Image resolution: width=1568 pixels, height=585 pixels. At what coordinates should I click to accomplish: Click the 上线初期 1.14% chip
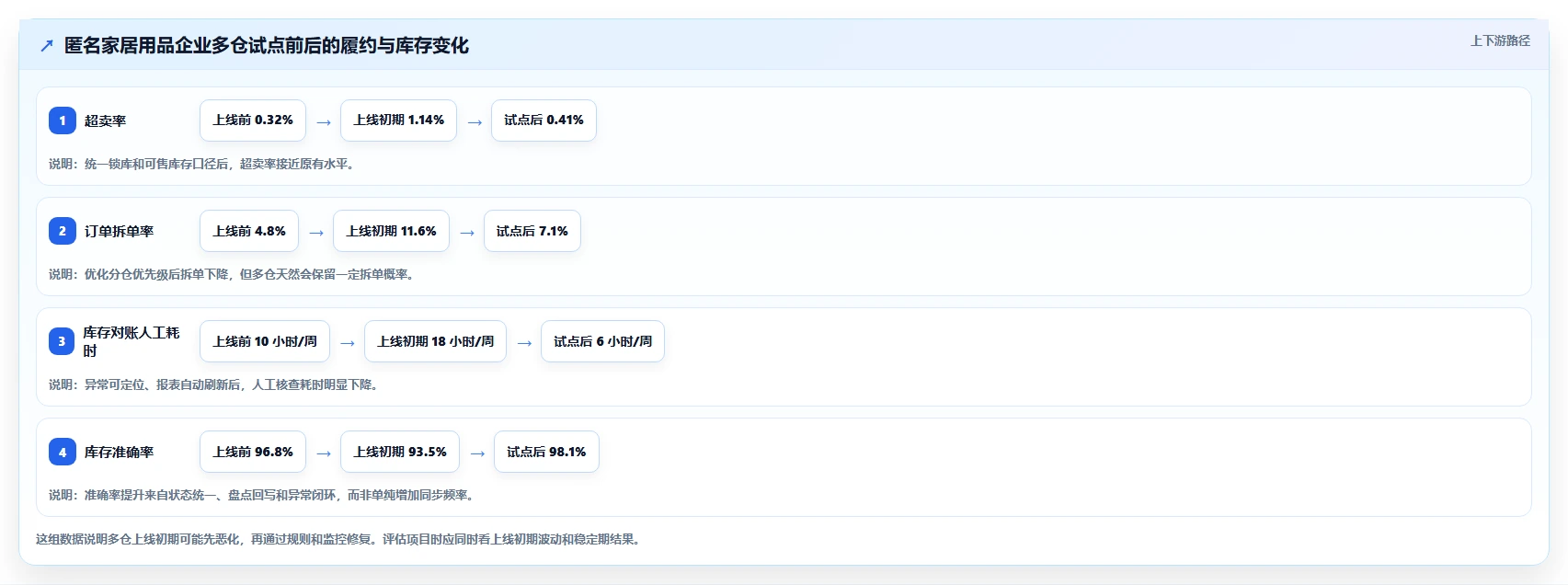coord(398,120)
